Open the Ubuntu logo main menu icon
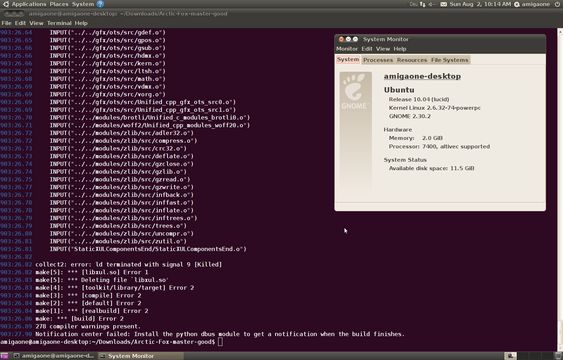The width and height of the screenshot is (563, 360). tap(5, 4)
